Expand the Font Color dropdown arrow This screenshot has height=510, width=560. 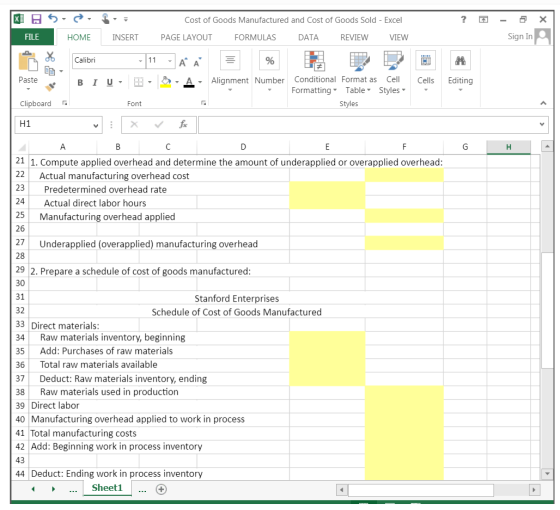[200, 82]
